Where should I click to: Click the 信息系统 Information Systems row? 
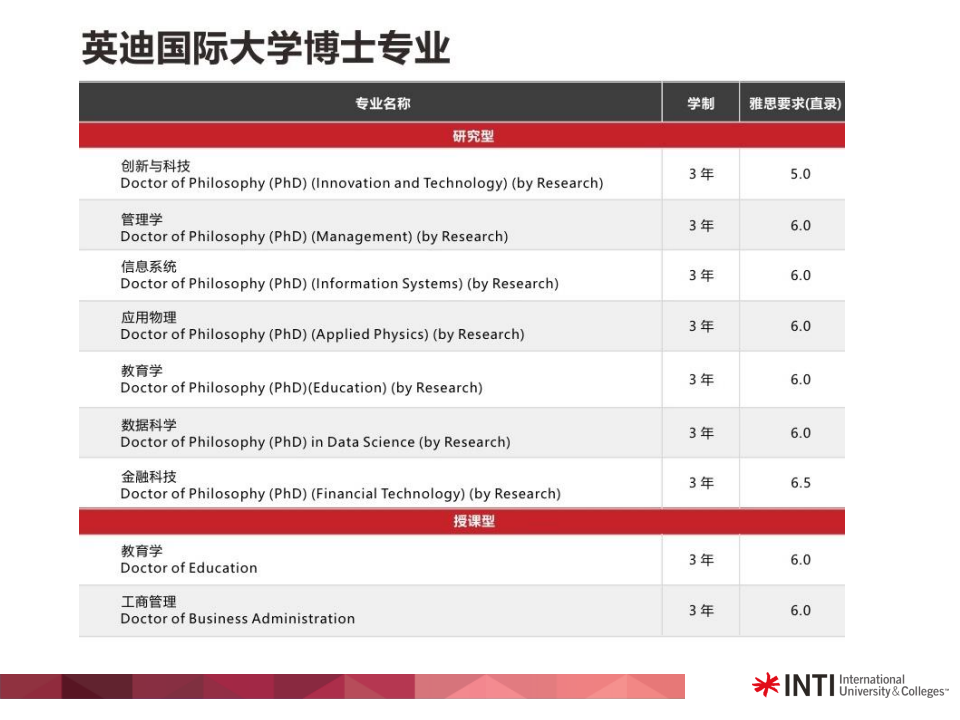pos(462,276)
